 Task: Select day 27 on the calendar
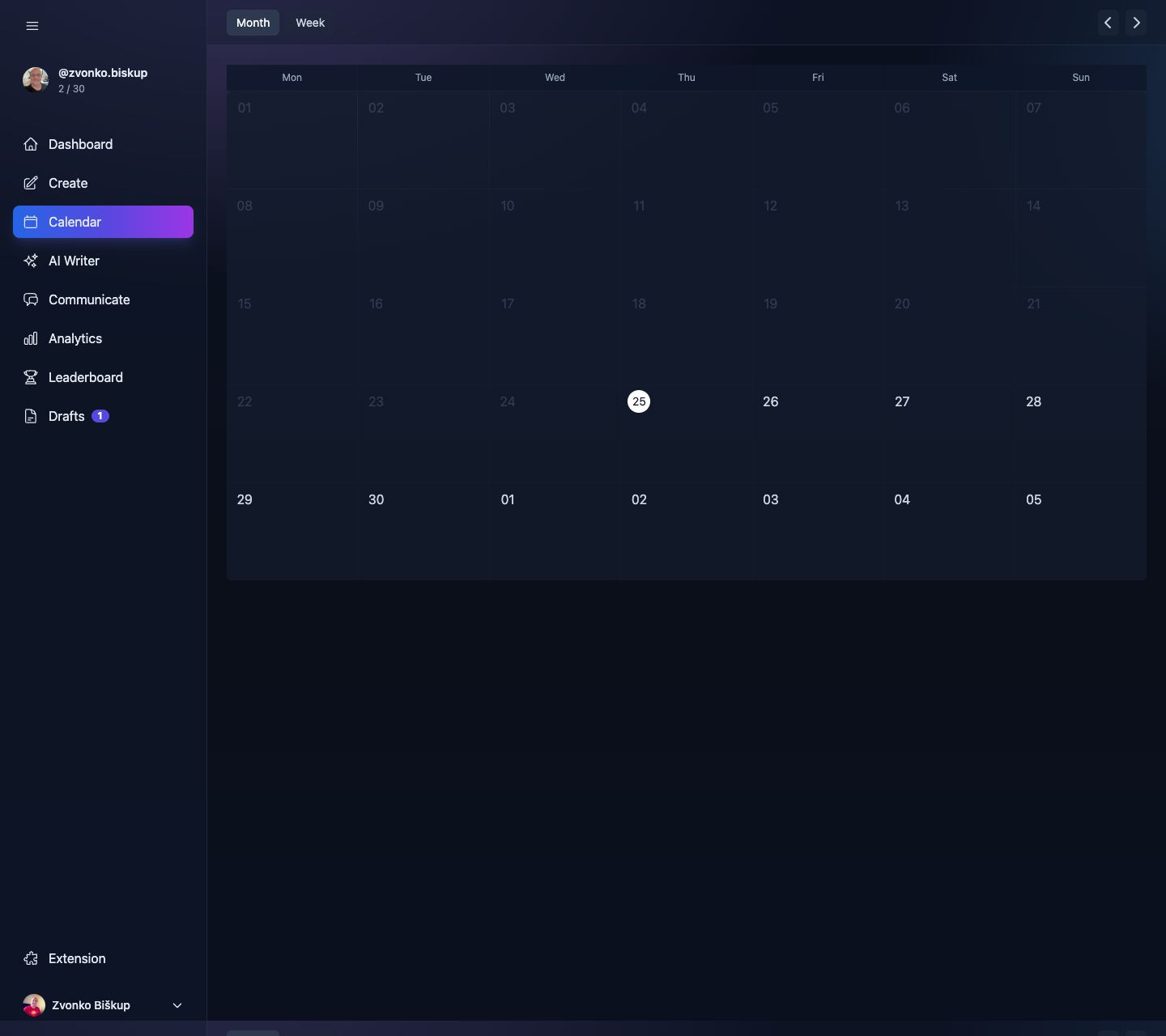point(902,401)
